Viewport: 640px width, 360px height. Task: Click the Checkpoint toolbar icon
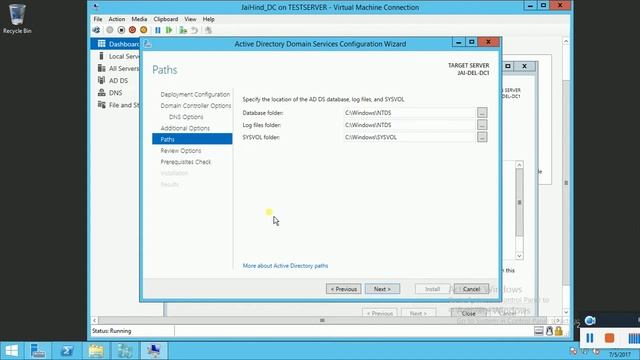click(183, 30)
